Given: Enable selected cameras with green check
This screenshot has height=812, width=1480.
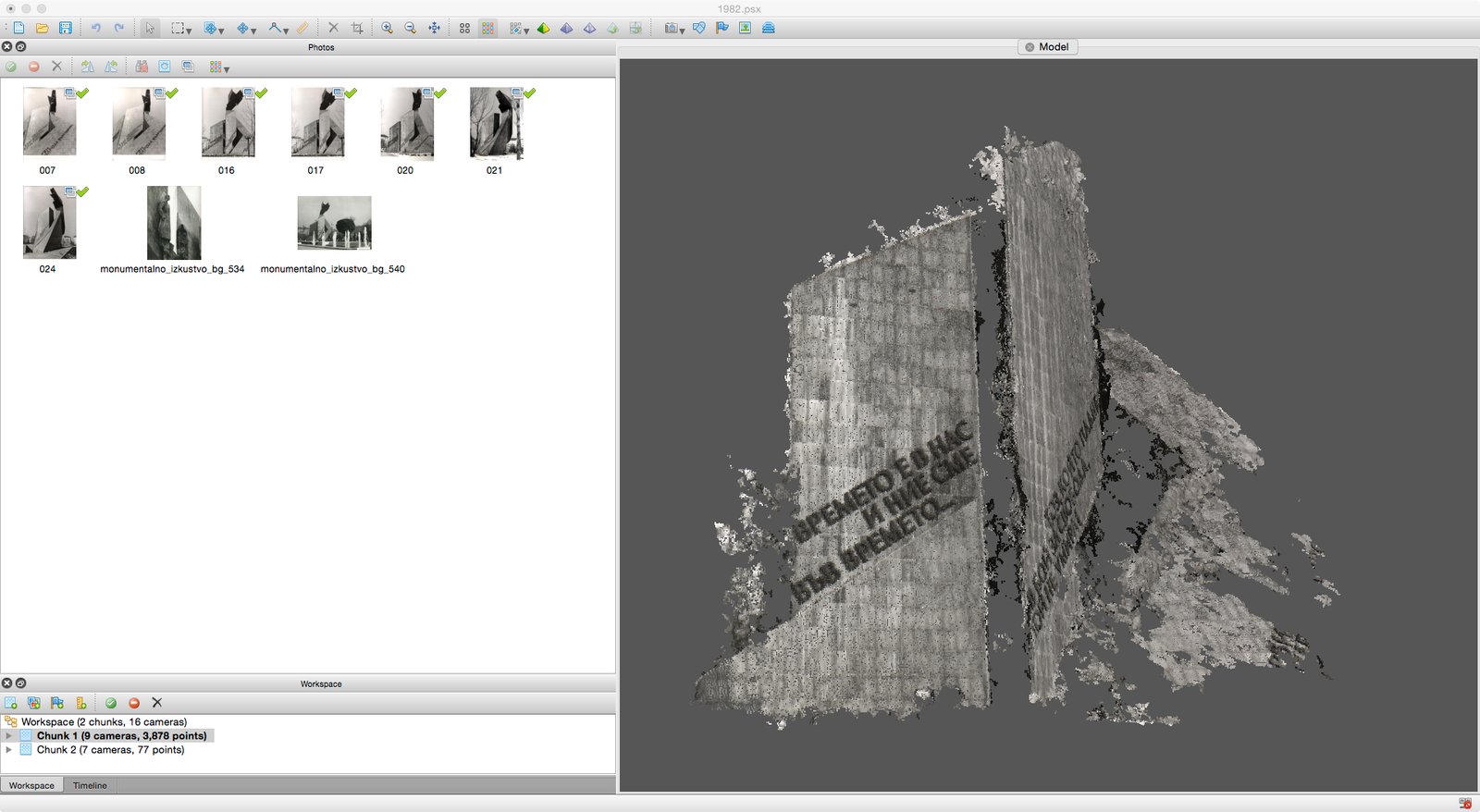Looking at the screenshot, I should click(x=11, y=67).
